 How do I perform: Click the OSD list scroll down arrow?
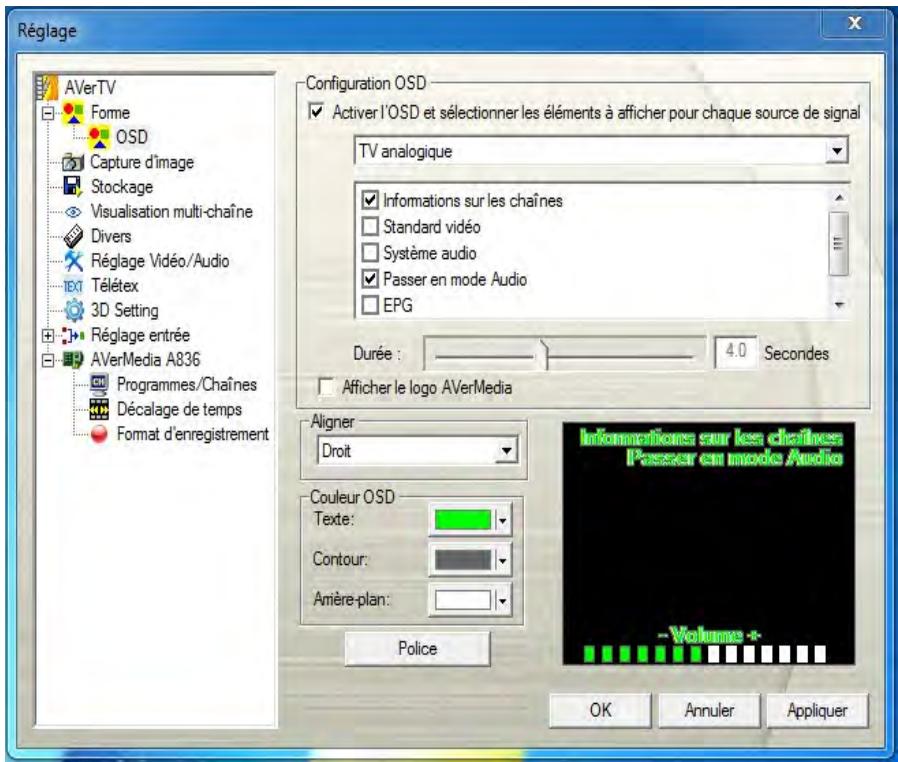(x=839, y=305)
